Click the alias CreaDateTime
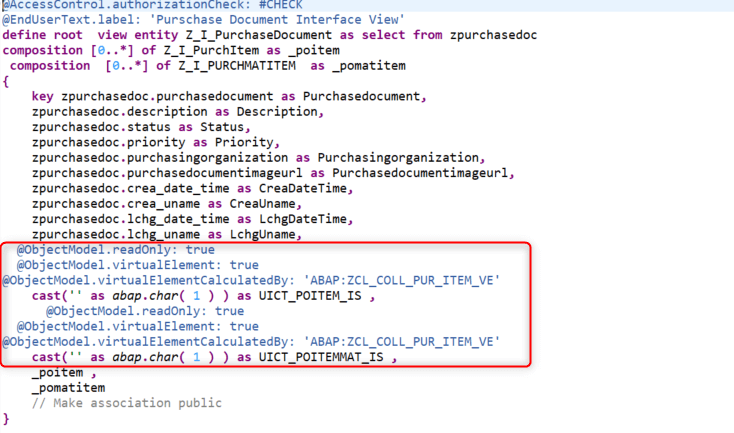 (302, 188)
